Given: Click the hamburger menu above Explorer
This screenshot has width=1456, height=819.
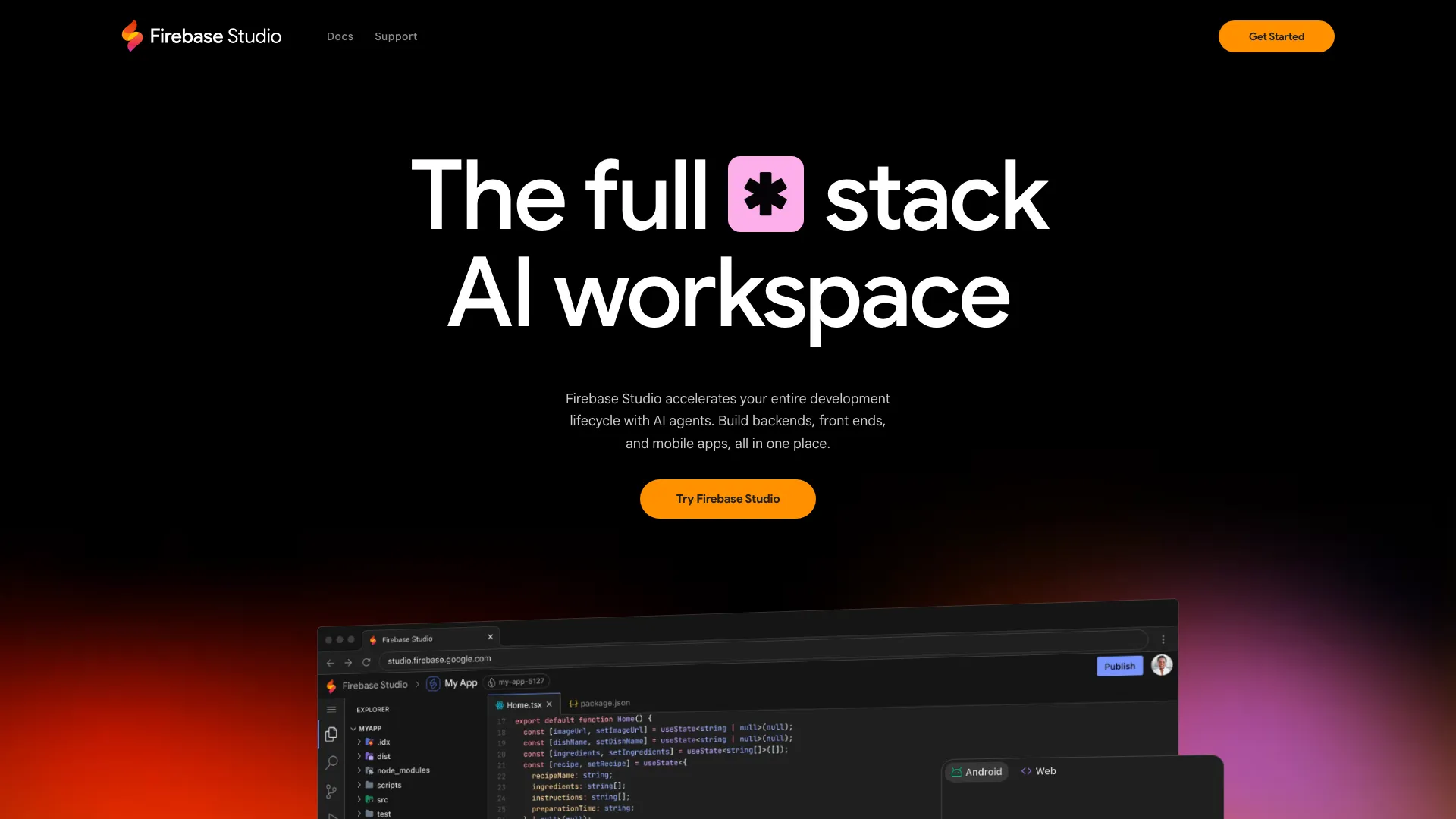Looking at the screenshot, I should click(x=331, y=709).
